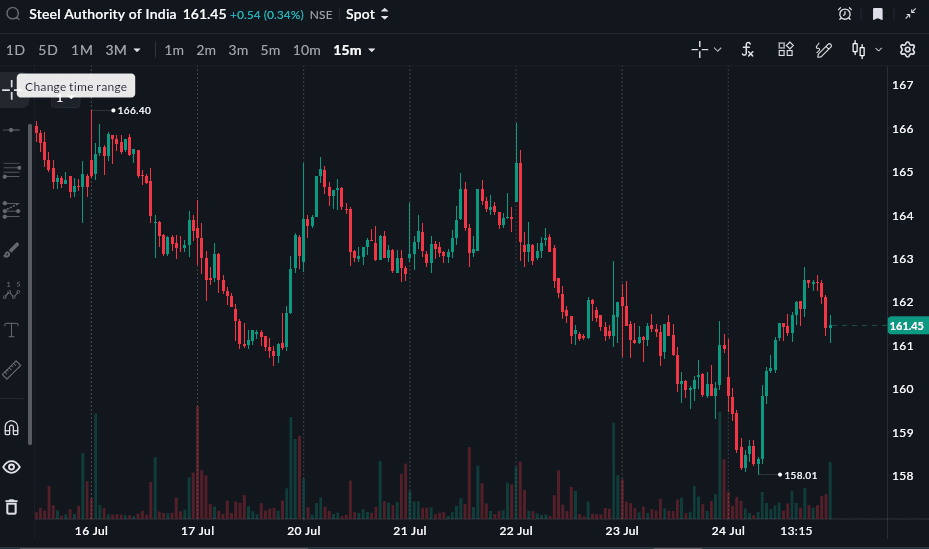Select the candlestick chart type icon
The height and width of the screenshot is (549, 929).
858,50
